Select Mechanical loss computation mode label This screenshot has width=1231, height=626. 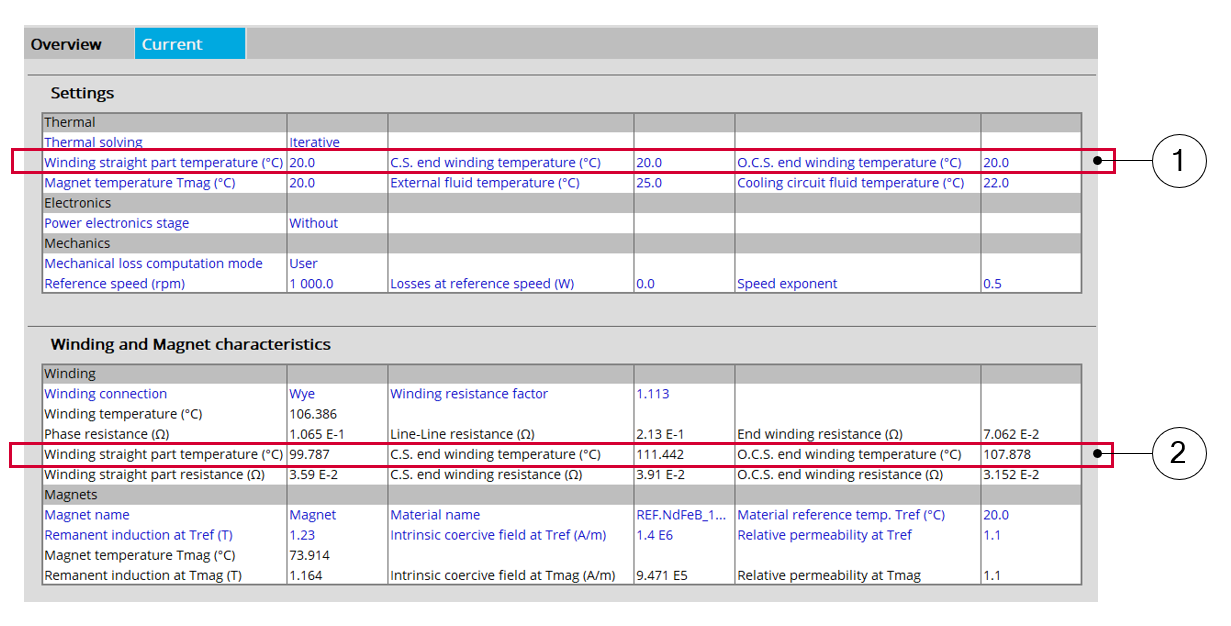coord(153,263)
